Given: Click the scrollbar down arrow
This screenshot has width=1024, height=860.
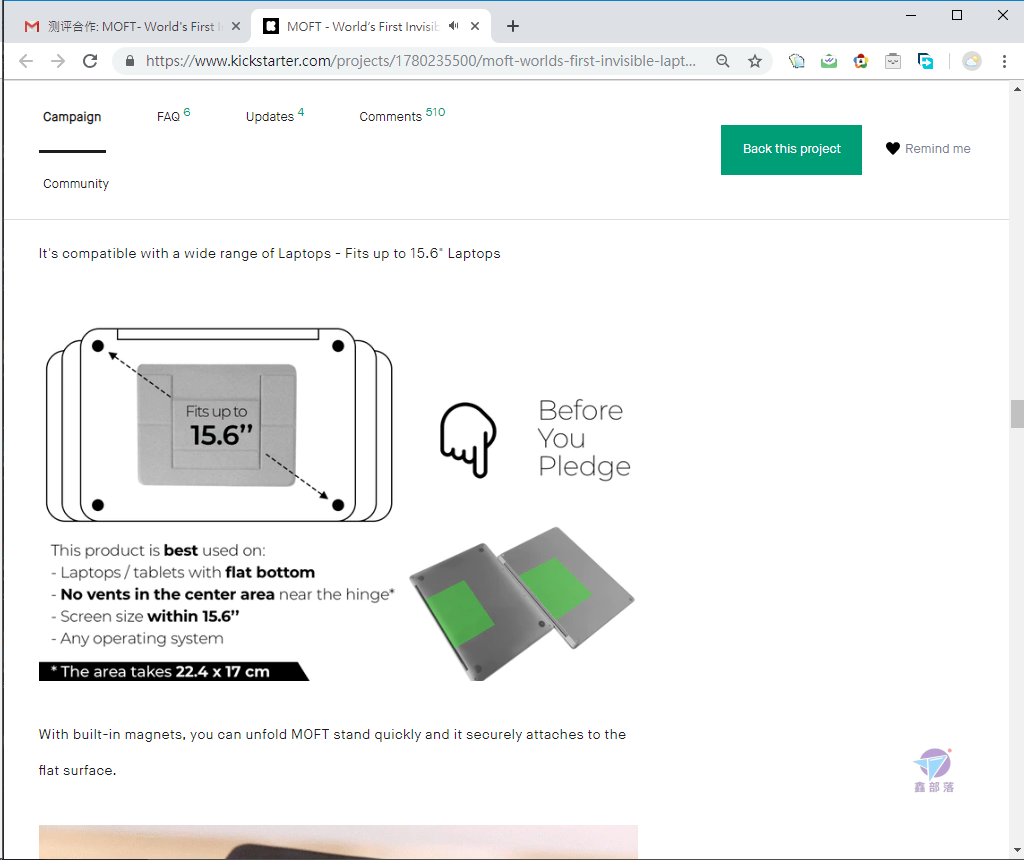Looking at the screenshot, I should click(1017, 850).
